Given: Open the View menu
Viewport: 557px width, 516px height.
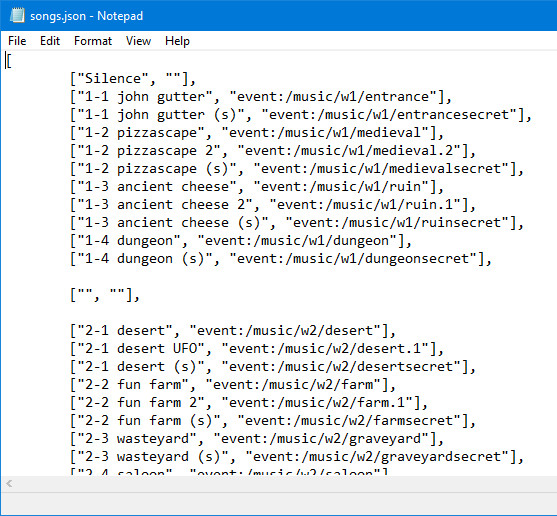Looking at the screenshot, I should 138,41.
